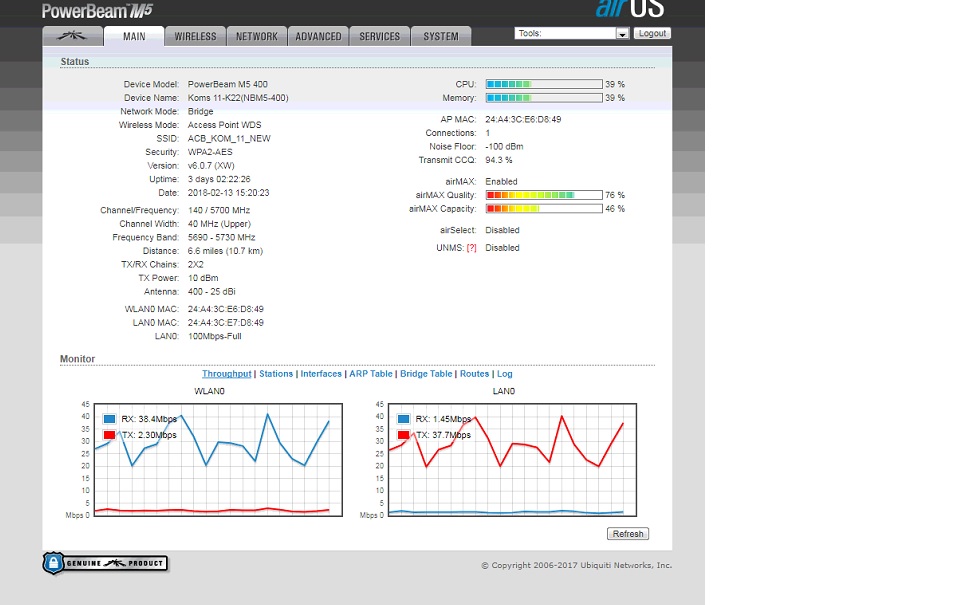Screen dimensions: 960x605
Task: Switch to the MAIN tab
Action: coord(134,36)
